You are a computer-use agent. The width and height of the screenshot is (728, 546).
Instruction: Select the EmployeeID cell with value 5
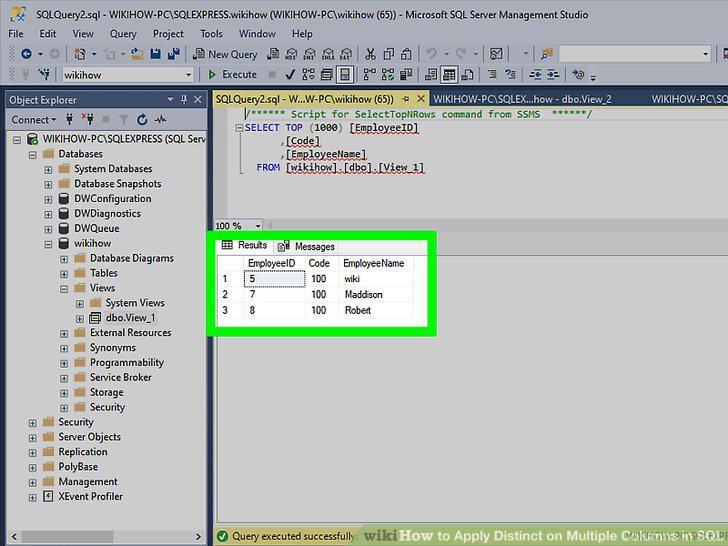[x=274, y=279]
